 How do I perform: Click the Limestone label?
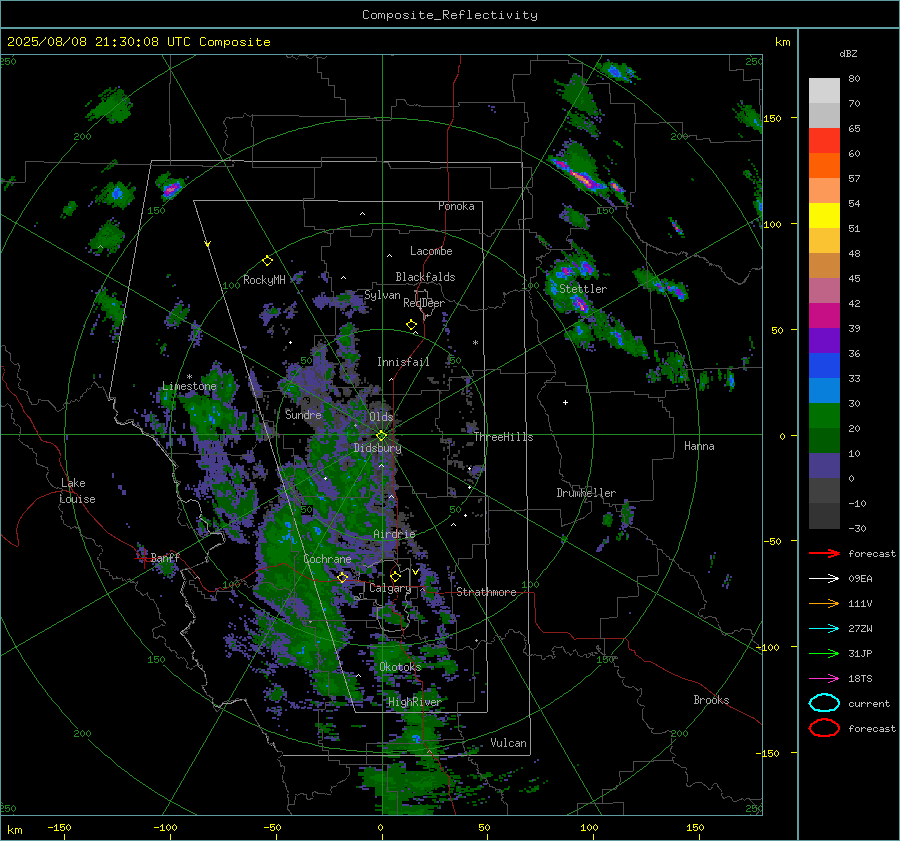click(189, 386)
